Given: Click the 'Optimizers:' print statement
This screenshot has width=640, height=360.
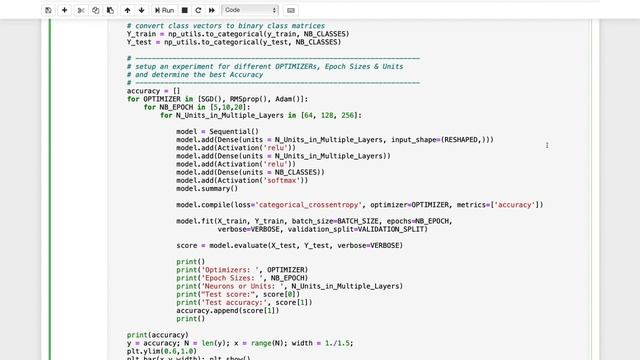Looking at the screenshot, I should point(242,270).
